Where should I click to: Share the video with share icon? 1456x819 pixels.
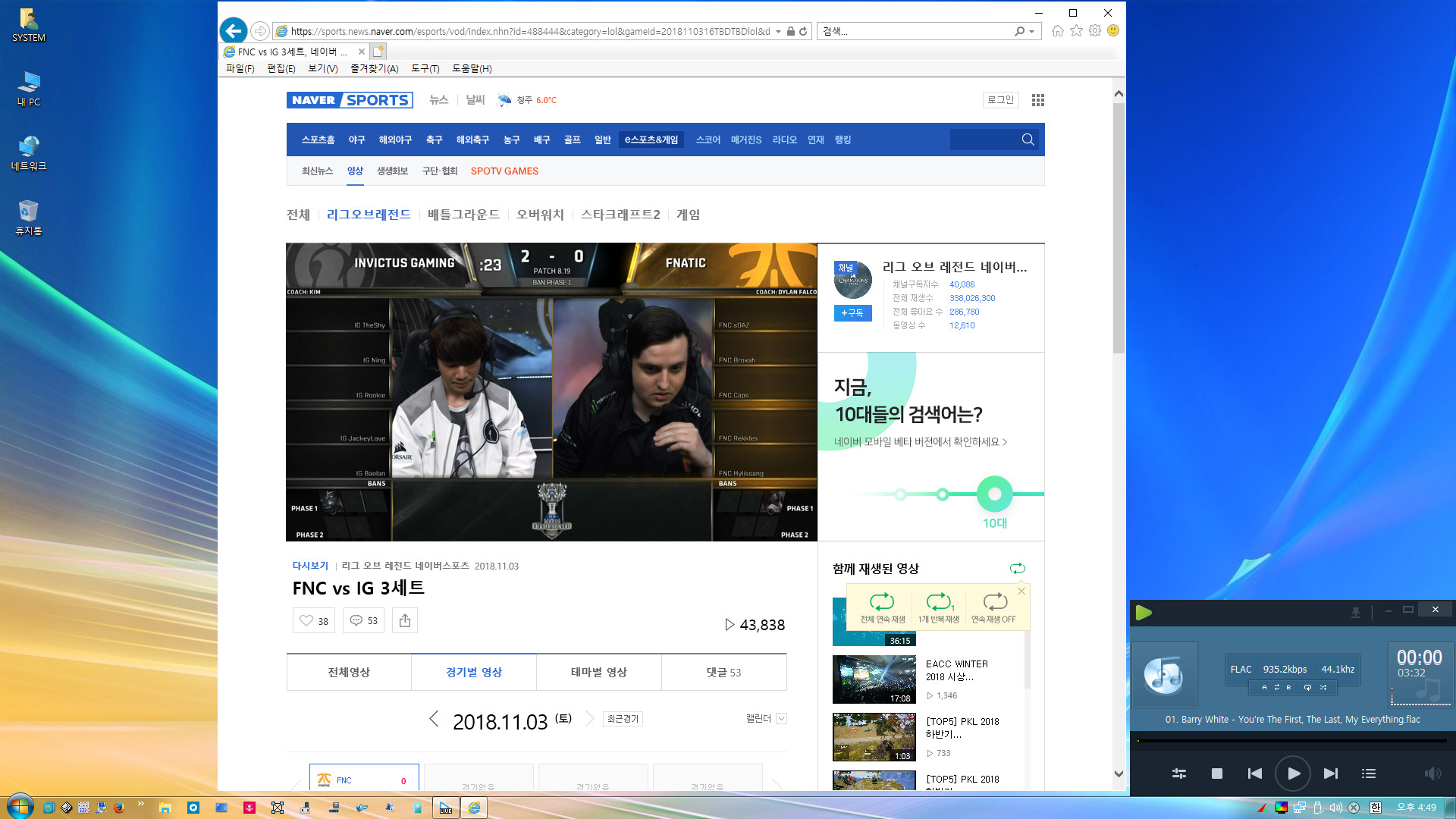tap(405, 620)
